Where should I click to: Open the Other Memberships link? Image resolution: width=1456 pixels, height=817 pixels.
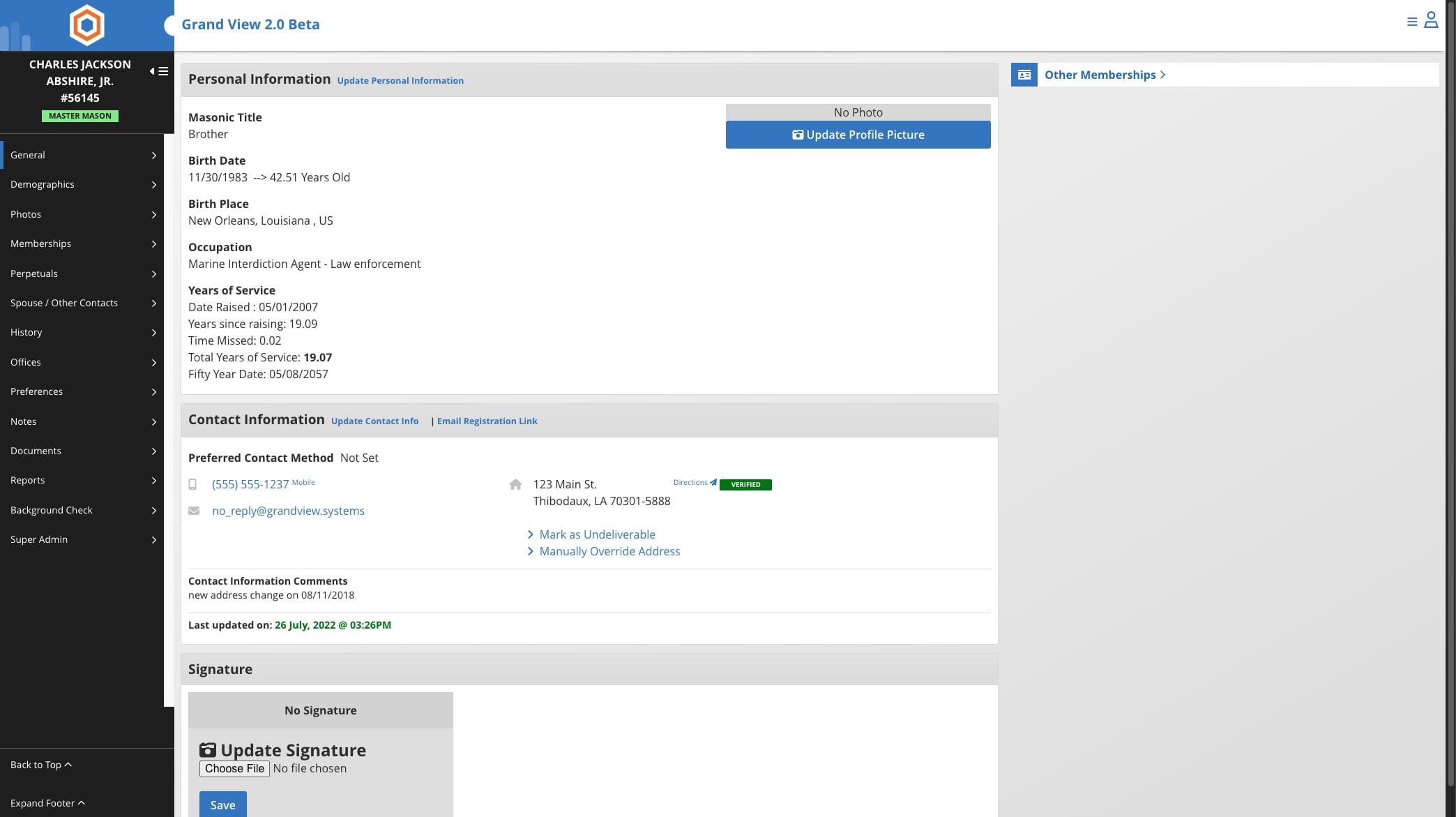point(1105,75)
